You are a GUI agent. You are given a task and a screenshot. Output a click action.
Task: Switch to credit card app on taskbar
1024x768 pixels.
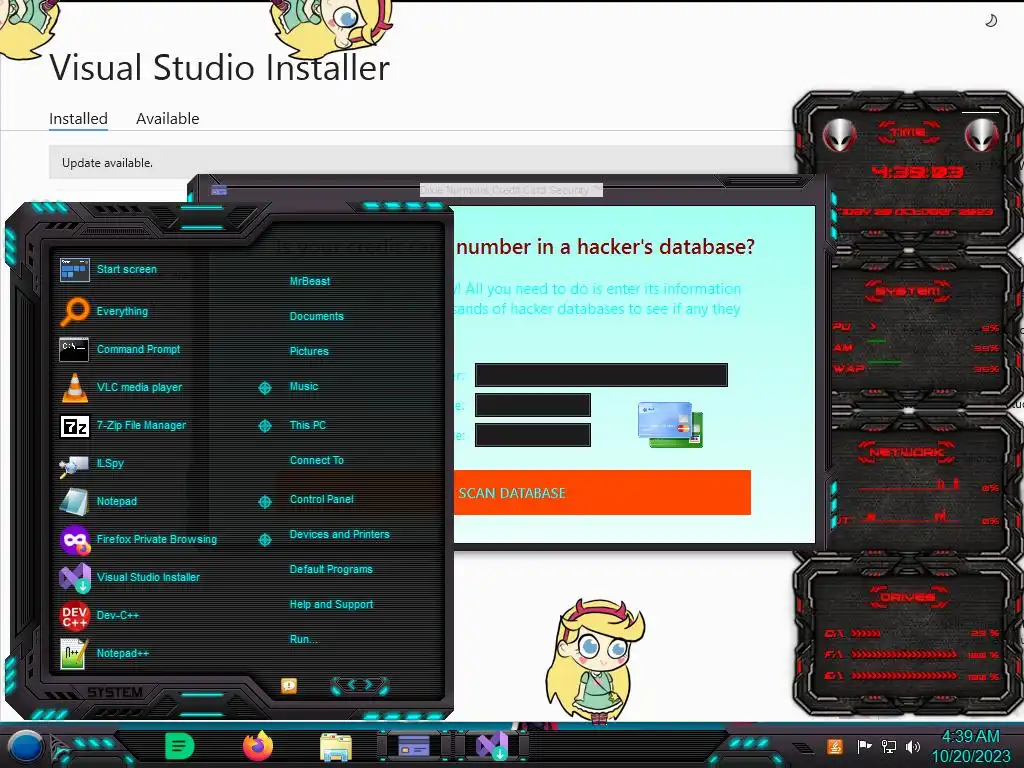pos(413,745)
